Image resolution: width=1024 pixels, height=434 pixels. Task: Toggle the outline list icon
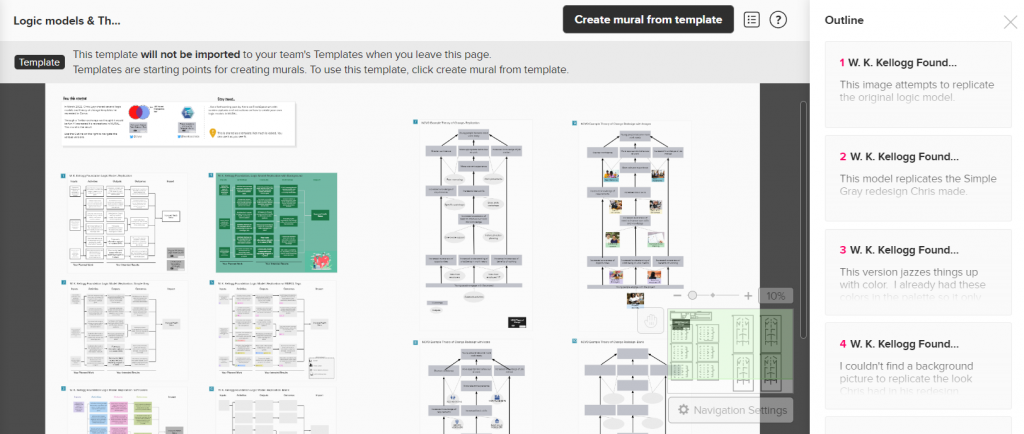point(752,20)
